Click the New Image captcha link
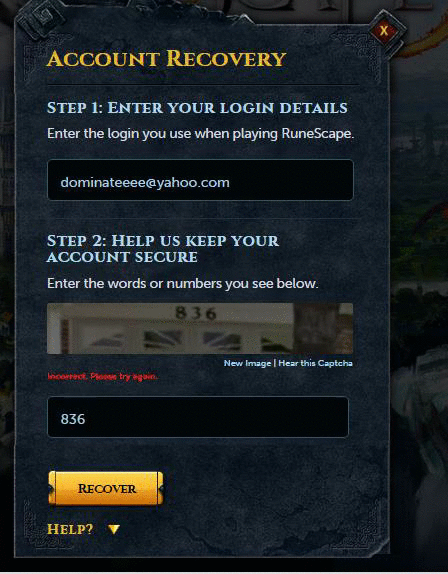The image size is (448, 574). (x=247, y=363)
